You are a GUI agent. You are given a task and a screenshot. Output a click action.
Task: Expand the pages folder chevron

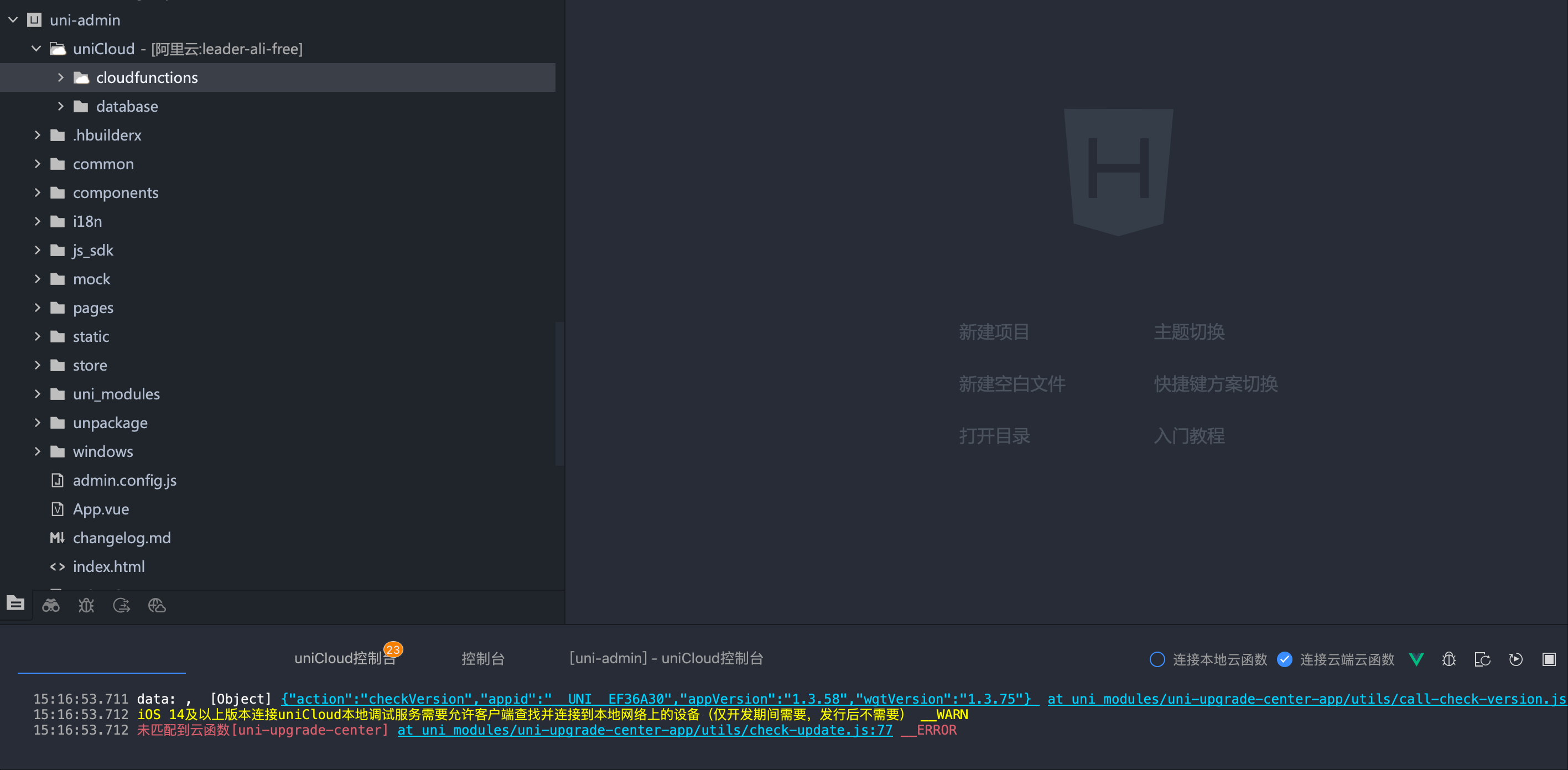point(37,308)
